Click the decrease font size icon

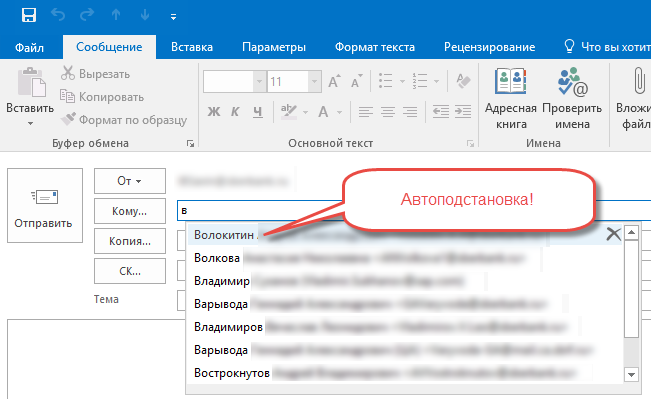point(357,81)
